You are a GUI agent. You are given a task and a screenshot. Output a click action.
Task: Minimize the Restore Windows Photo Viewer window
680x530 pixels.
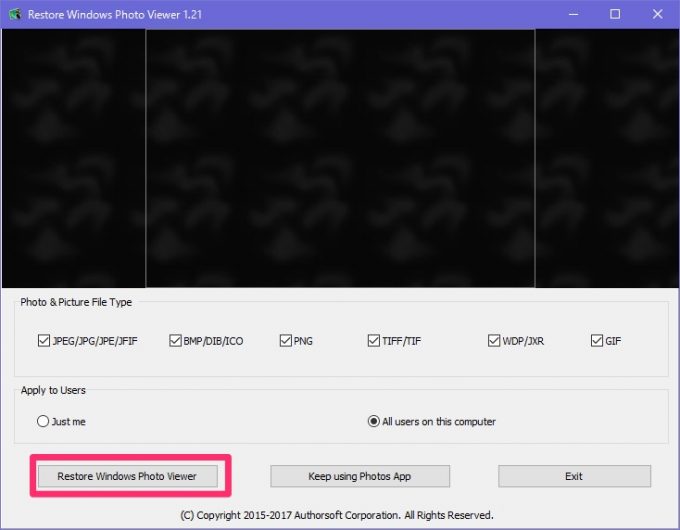point(573,14)
